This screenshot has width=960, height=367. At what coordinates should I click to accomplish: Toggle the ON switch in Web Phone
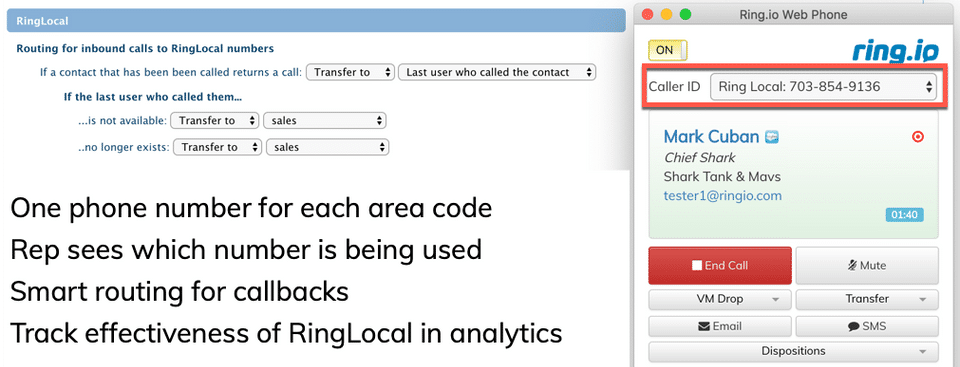point(667,50)
